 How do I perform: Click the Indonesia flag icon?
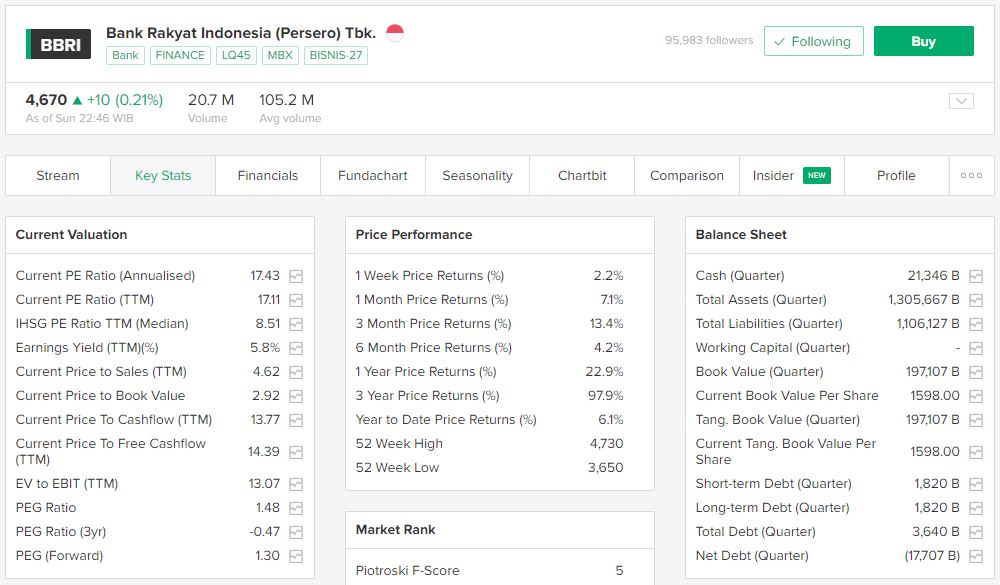coord(395,33)
